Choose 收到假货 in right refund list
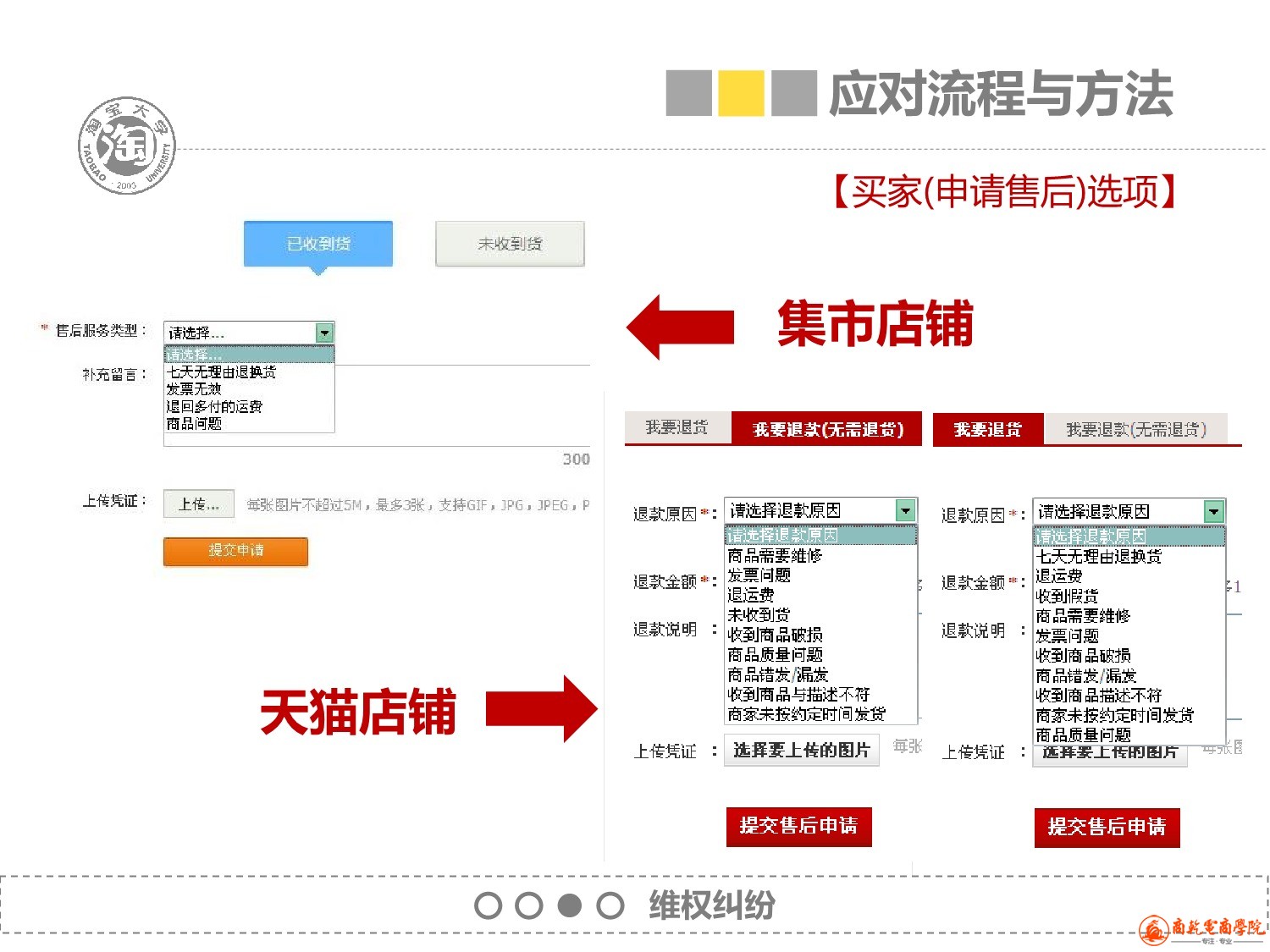This screenshot has width=1270, height=952. click(x=1129, y=597)
